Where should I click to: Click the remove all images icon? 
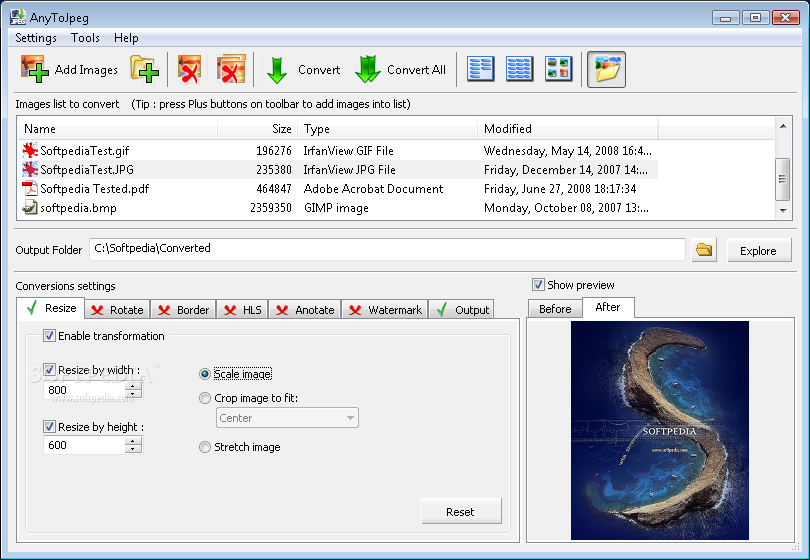(x=231, y=69)
